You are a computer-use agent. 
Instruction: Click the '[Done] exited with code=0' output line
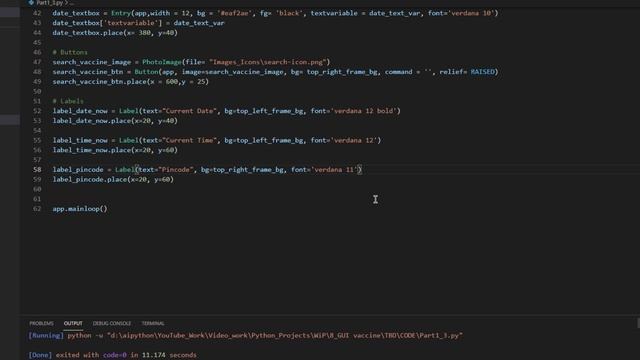point(112,355)
